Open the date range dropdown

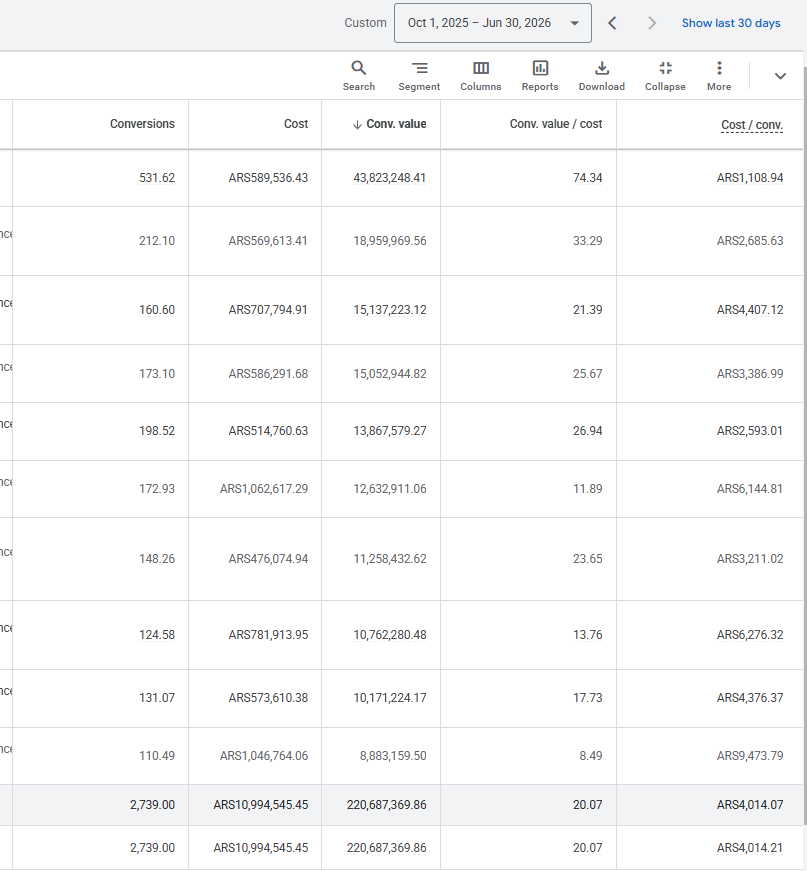pos(493,23)
